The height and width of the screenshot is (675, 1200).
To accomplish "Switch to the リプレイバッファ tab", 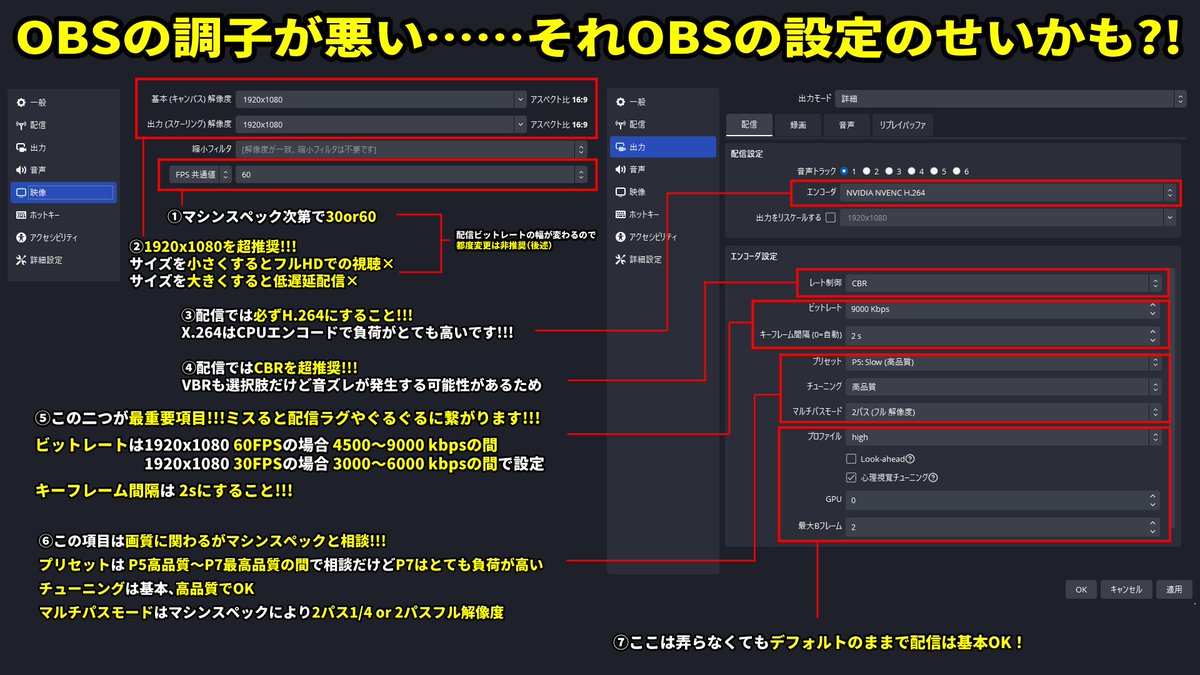I will pyautogui.click(x=903, y=125).
